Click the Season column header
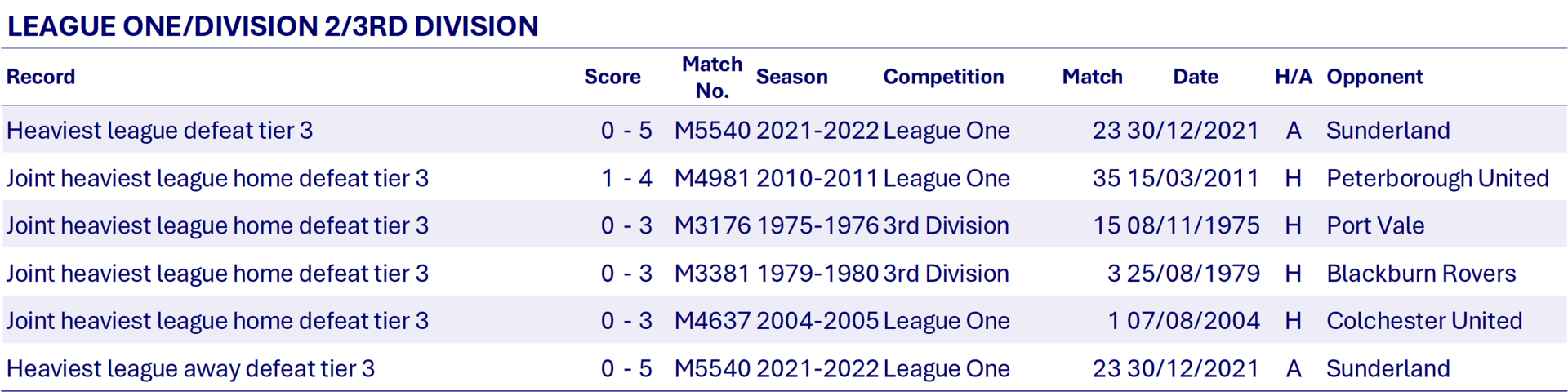 [x=791, y=77]
